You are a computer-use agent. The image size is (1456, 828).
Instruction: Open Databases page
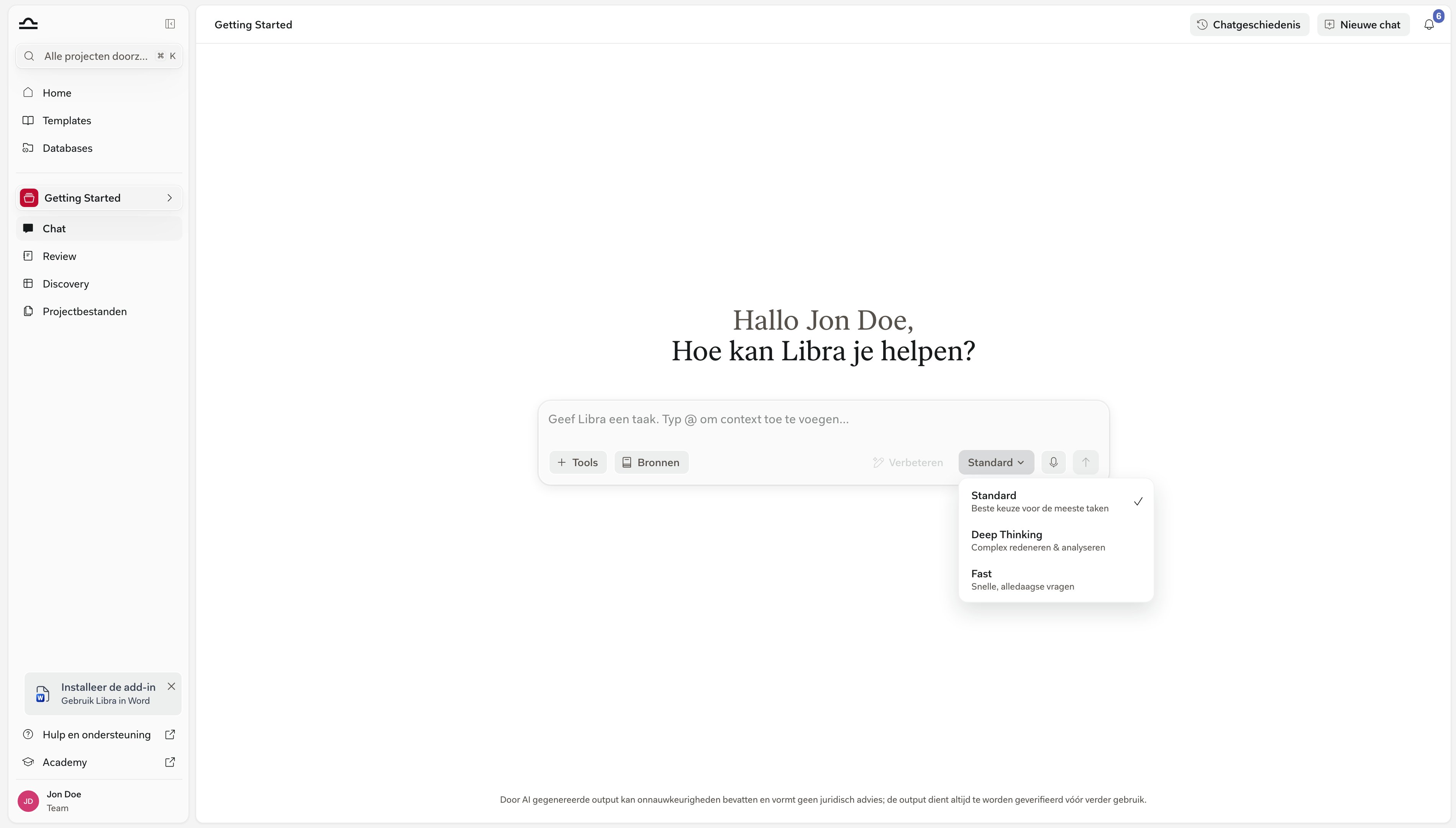pos(99,148)
